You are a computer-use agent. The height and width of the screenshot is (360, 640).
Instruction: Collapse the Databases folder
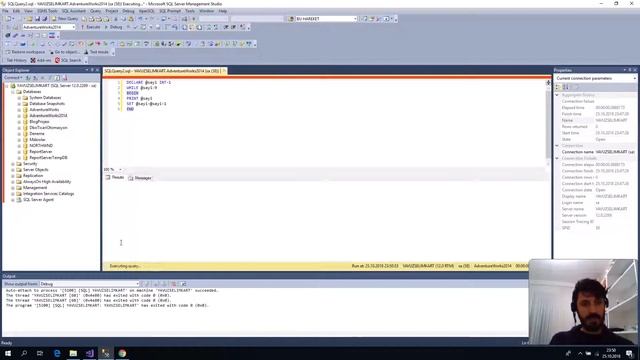click(x=13, y=92)
